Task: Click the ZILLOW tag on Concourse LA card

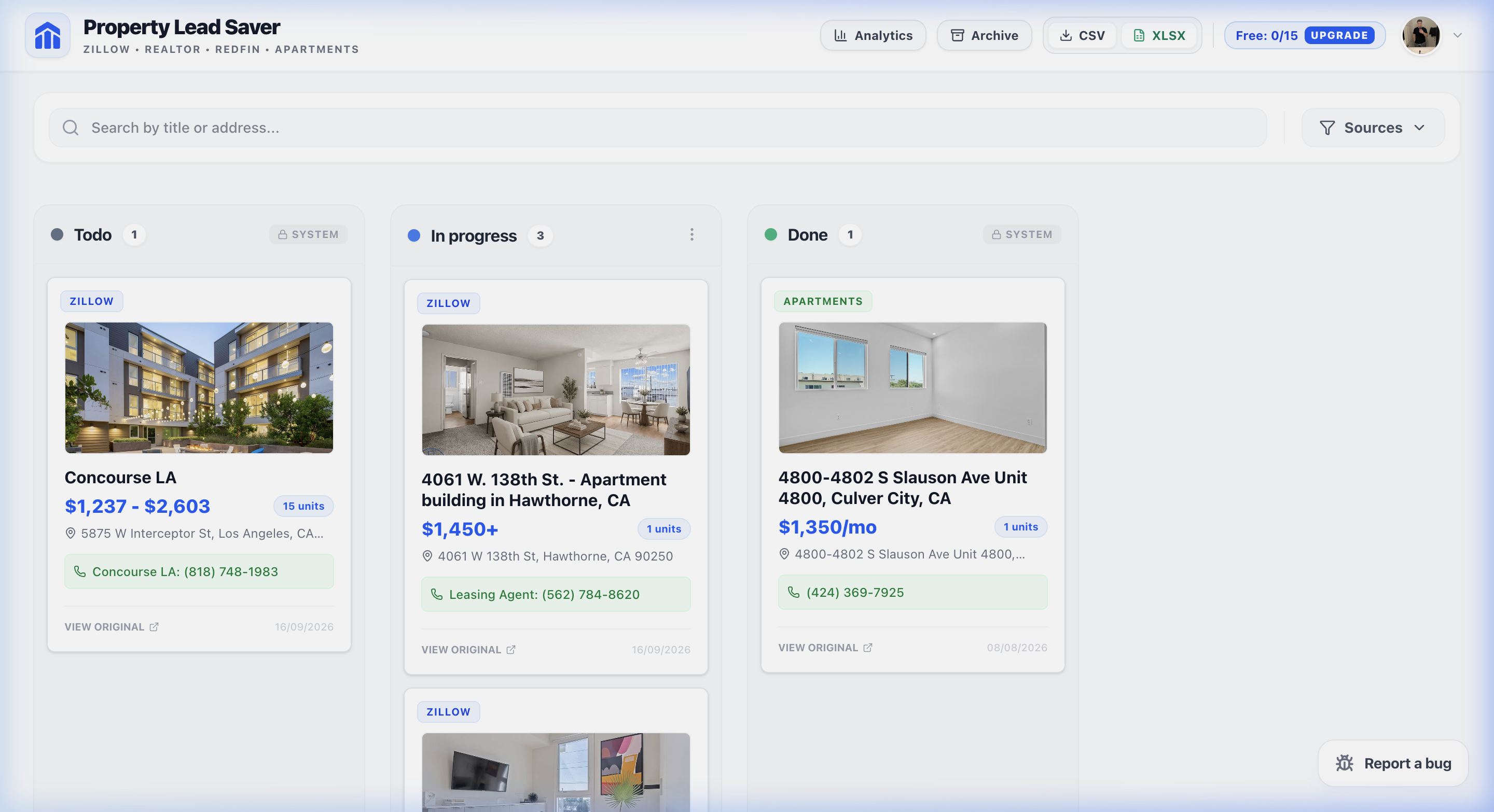Action: click(92, 301)
